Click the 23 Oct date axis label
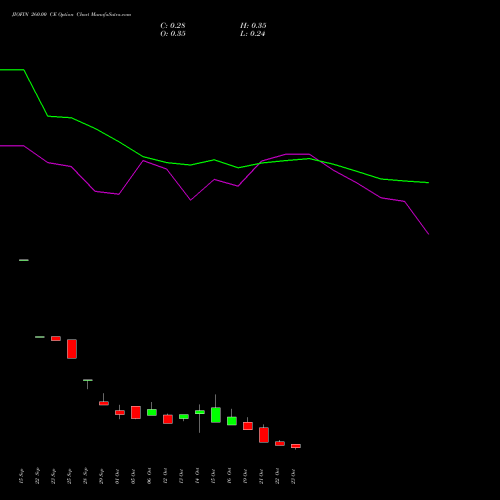 pyautogui.click(x=293, y=476)
